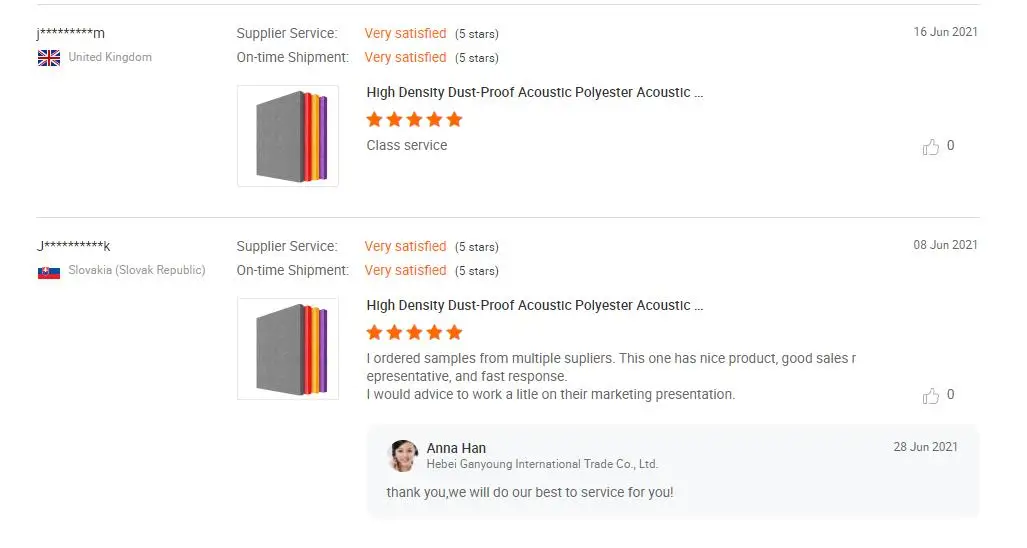Screen dimensions: 1027x548
Task: Click Hebei Ganyoung International Trade Co., Ltd.
Action: [x=542, y=464]
